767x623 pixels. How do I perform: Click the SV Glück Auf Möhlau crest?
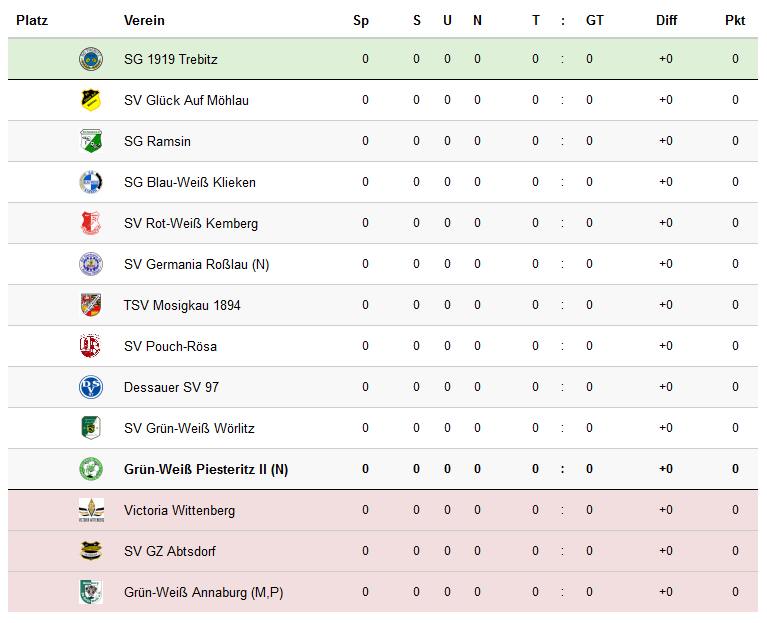(91, 100)
